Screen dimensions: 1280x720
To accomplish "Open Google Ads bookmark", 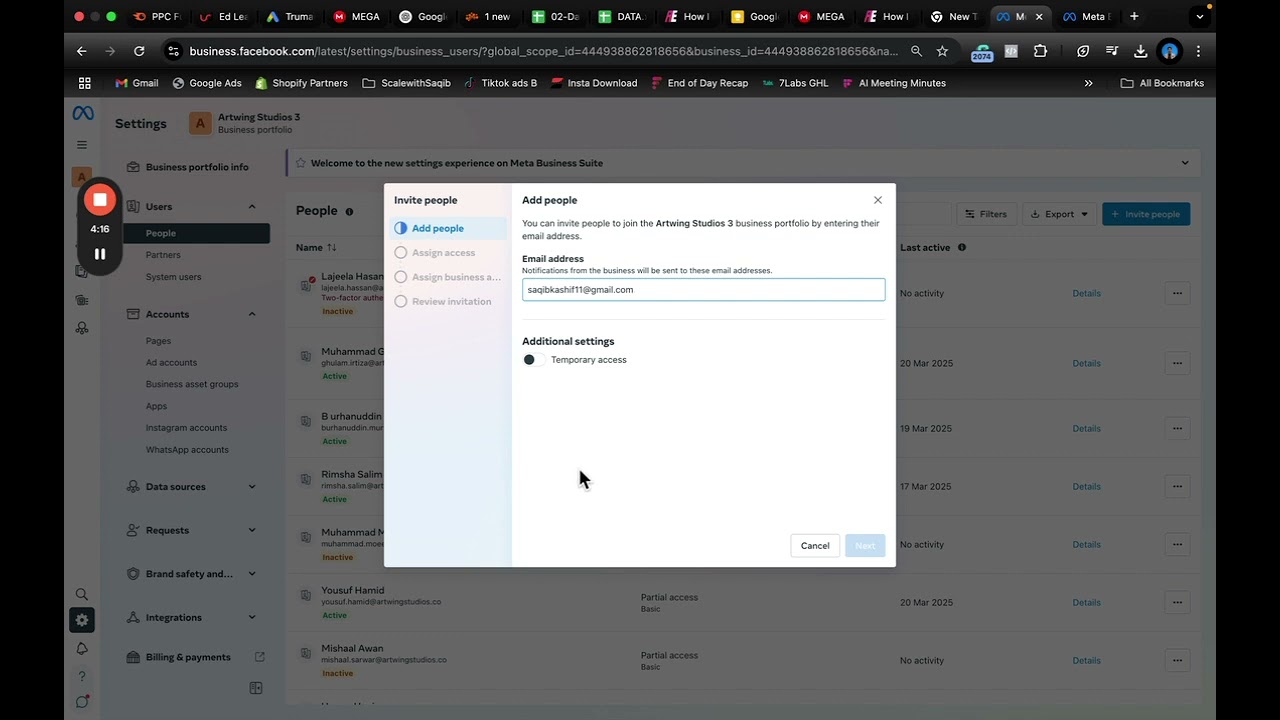I will (x=207, y=83).
